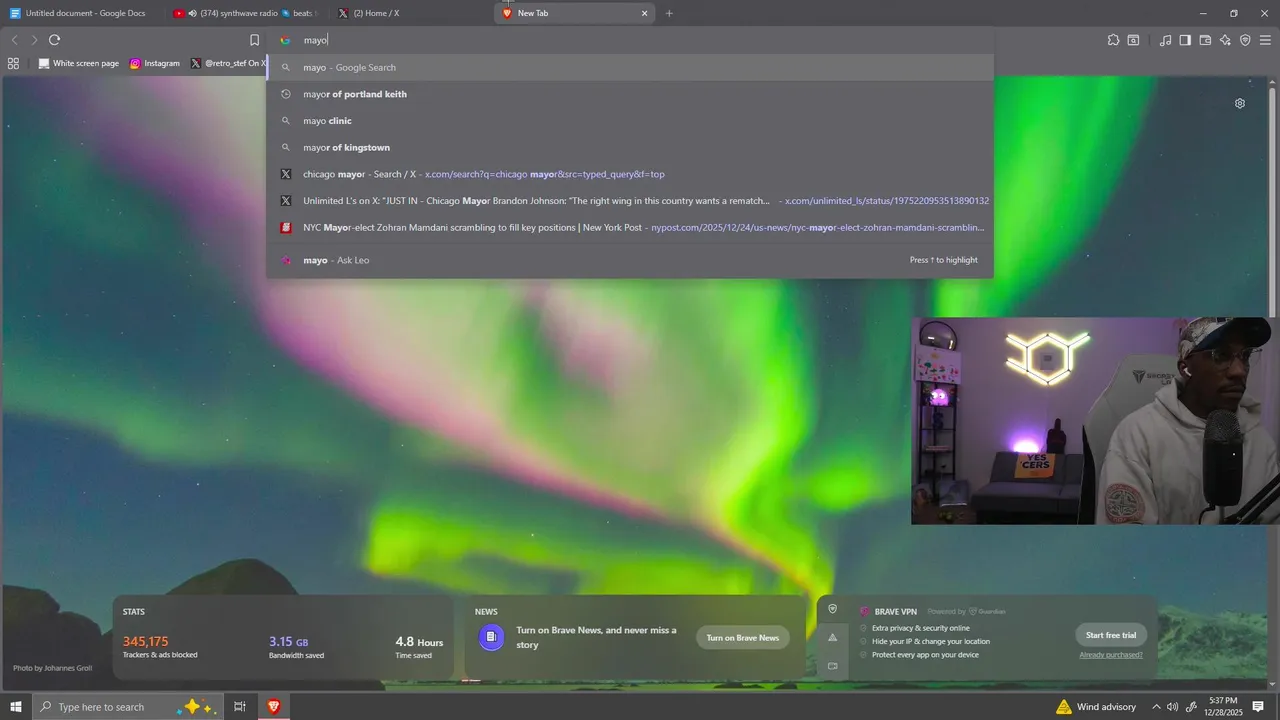
Task: Click Start free trial button
Action: [1111, 635]
